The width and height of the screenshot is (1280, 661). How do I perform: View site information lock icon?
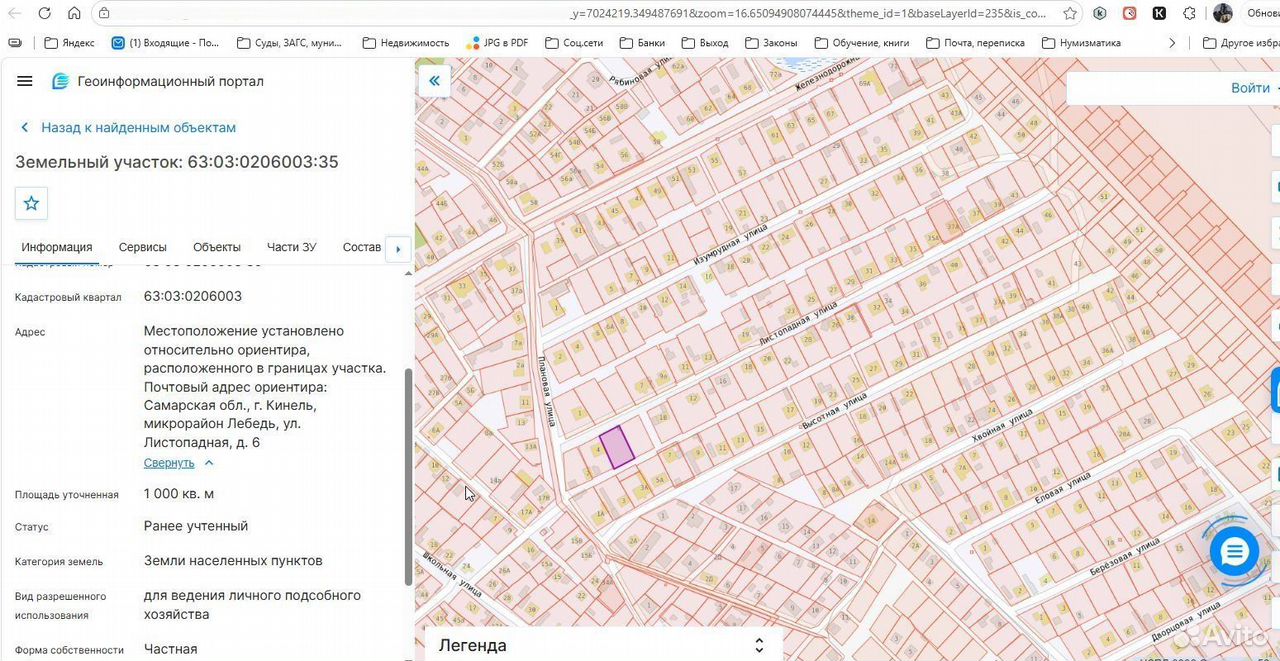coord(103,14)
